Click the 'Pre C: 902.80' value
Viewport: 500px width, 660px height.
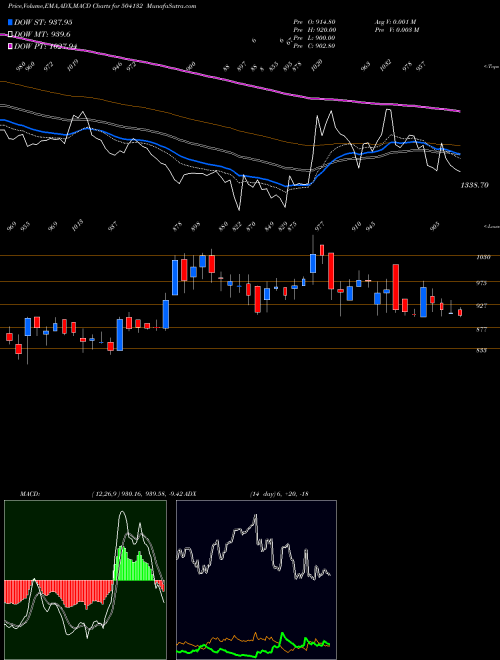click(314, 46)
